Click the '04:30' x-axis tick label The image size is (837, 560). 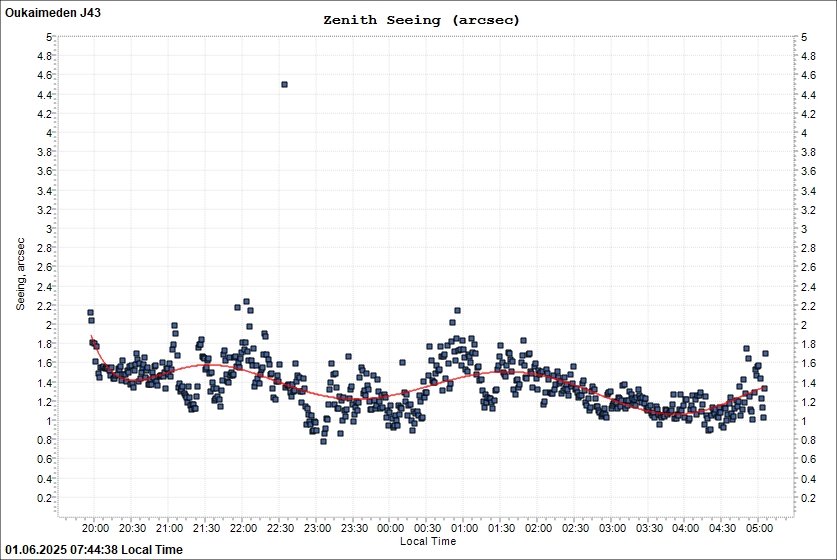pyautogui.click(x=722, y=528)
